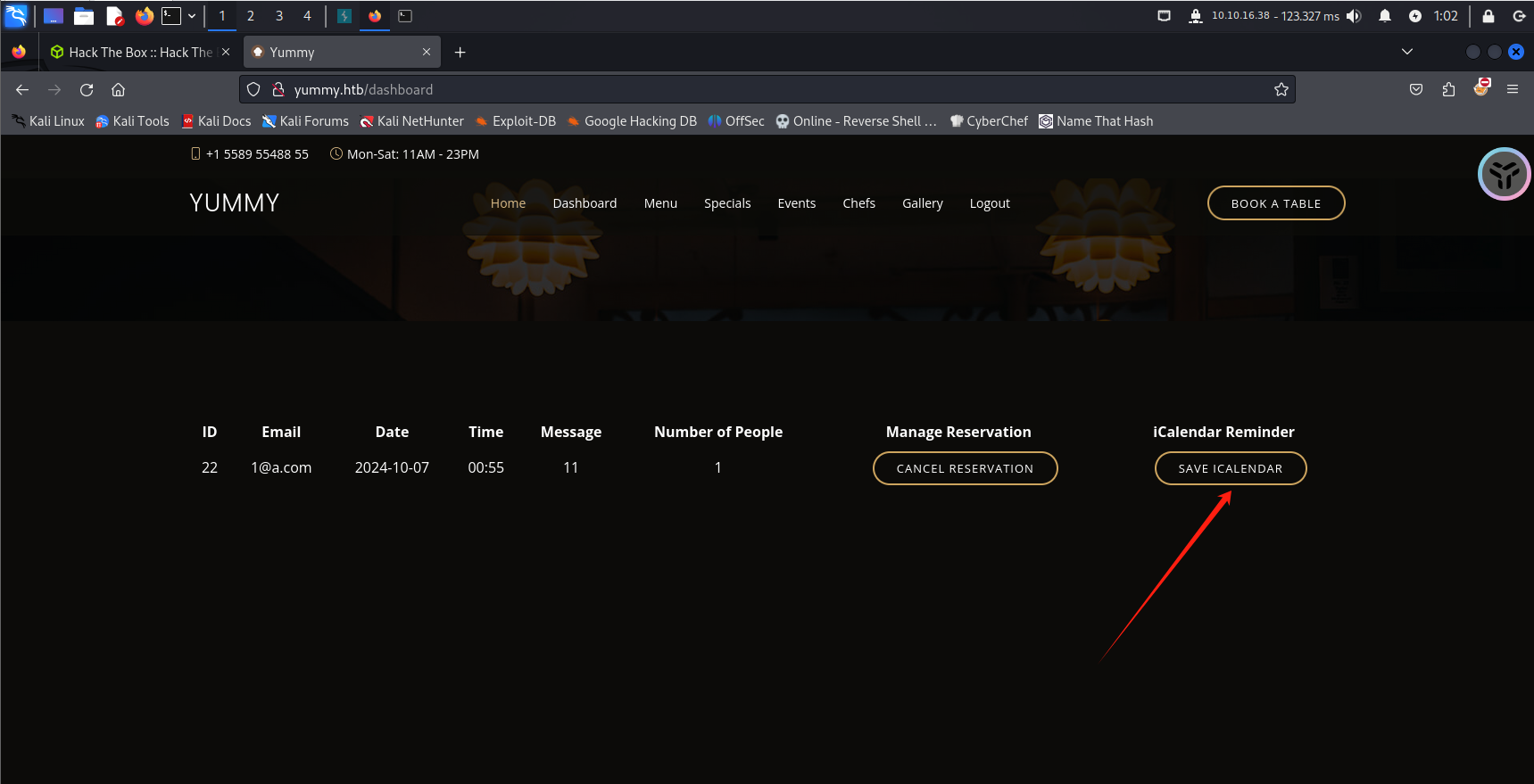Open the tracking protection shield
Image resolution: width=1534 pixels, height=784 pixels.
[x=253, y=89]
